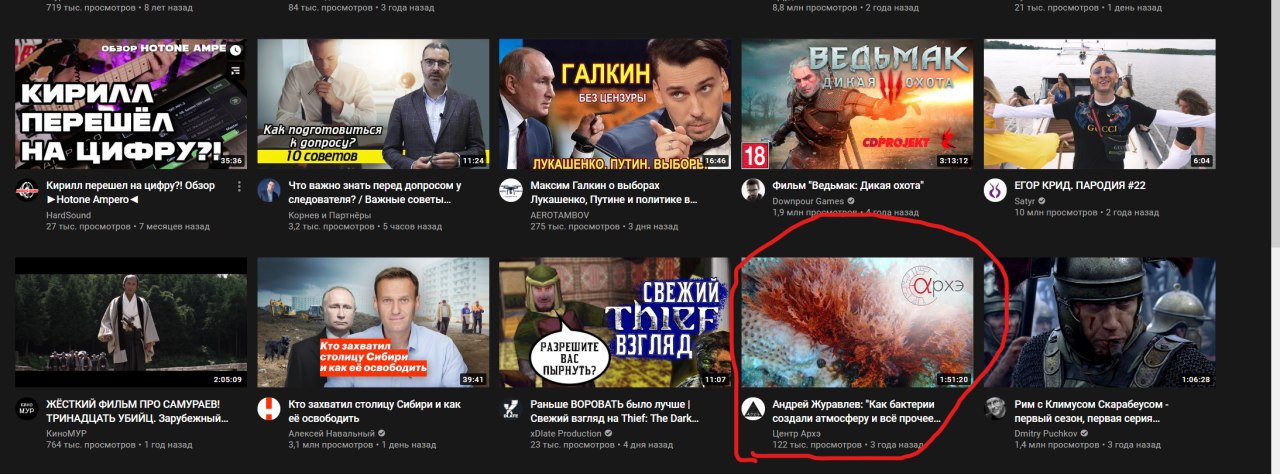Click text '27 тыс. просмотров • 7 месяцев назад'
Viewport: 1280px width, 474px height.
(x=128, y=227)
